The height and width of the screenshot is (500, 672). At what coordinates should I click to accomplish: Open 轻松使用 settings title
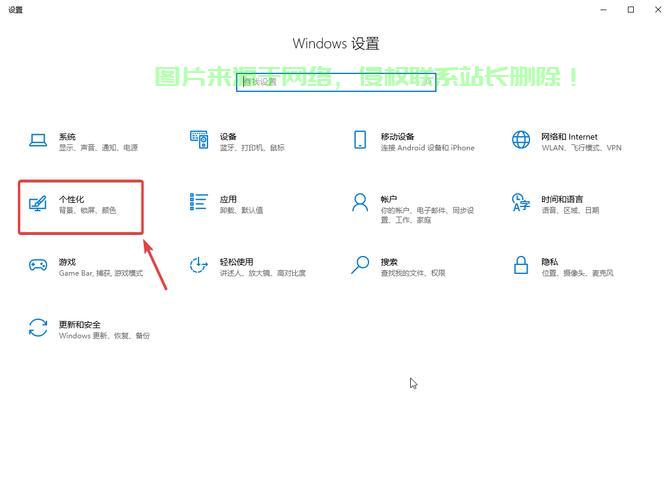click(x=237, y=262)
